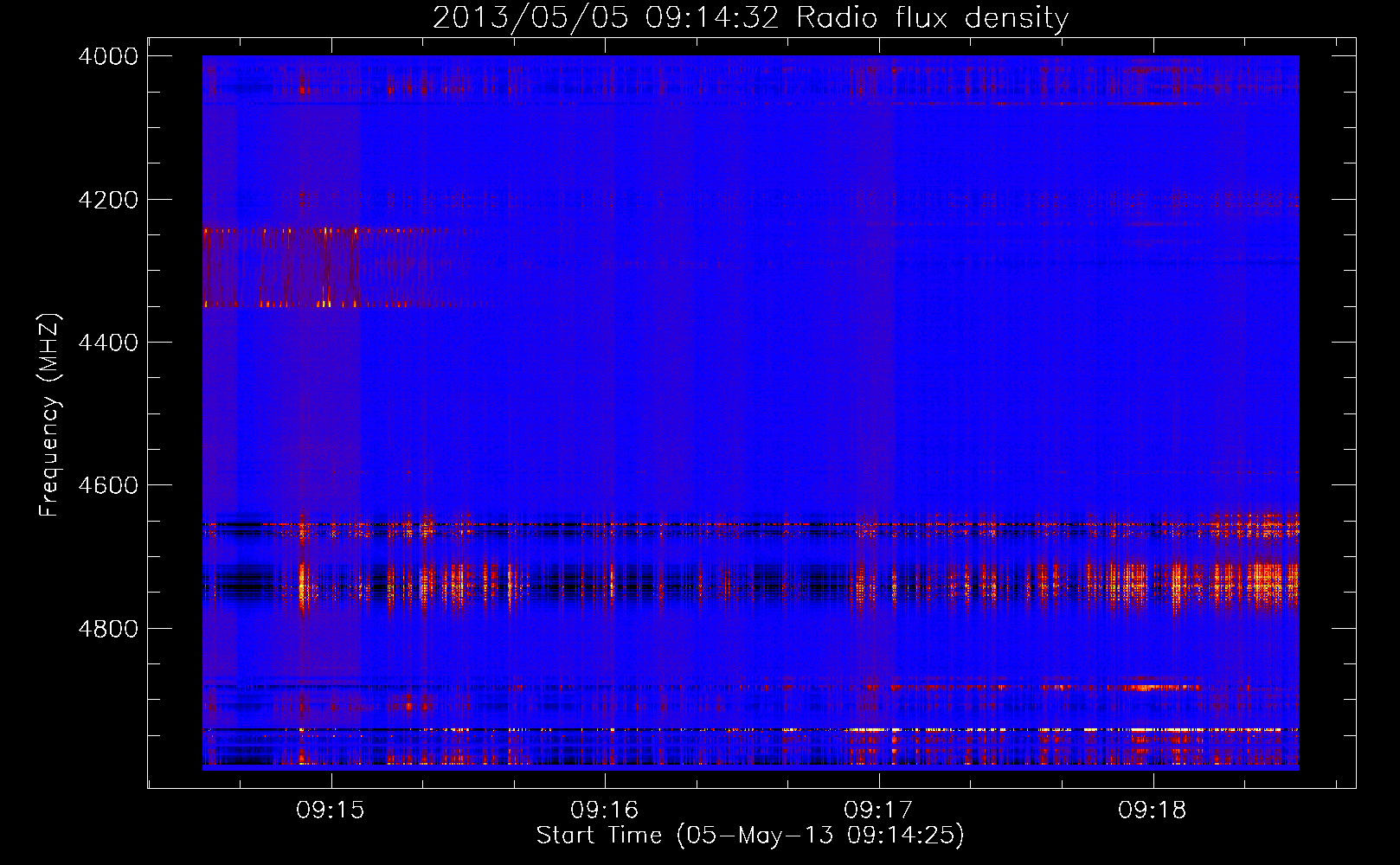Select the 'Frequency (MHZ)' axis label

coord(49,415)
